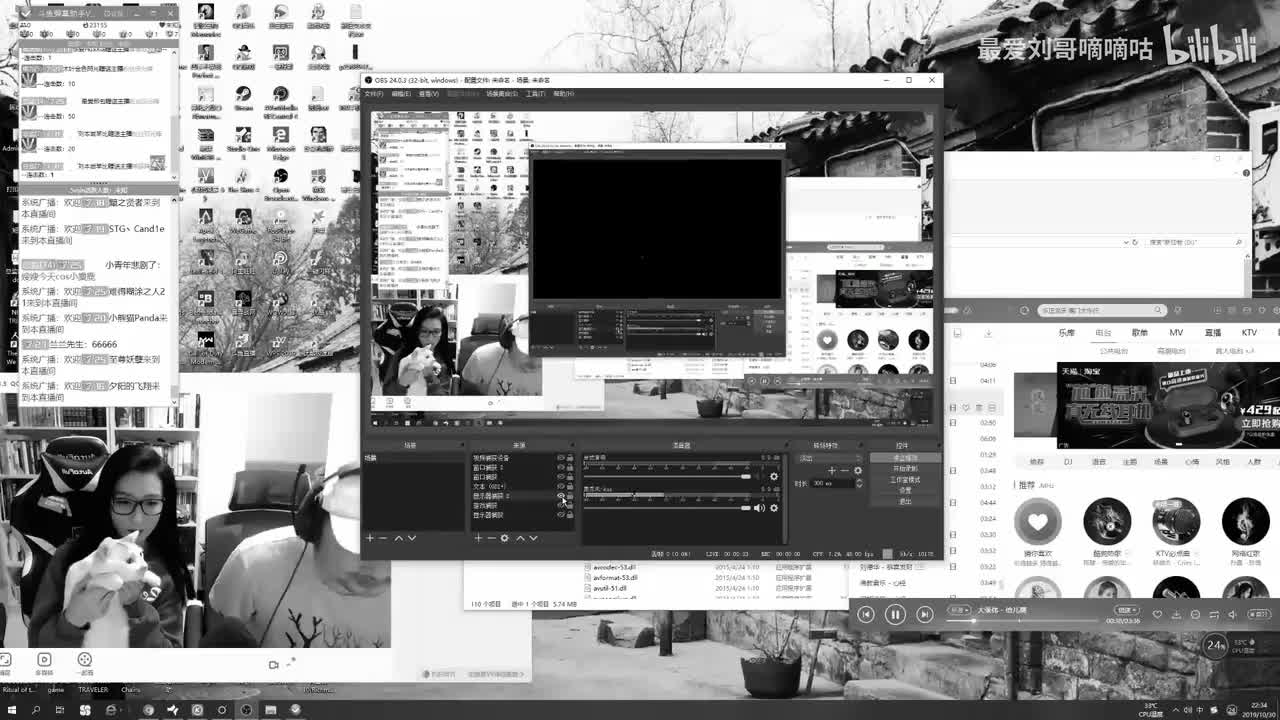Open KTV必点曲 radio station thumbnail
Screen dimensions: 1280x720
click(x=1176, y=522)
